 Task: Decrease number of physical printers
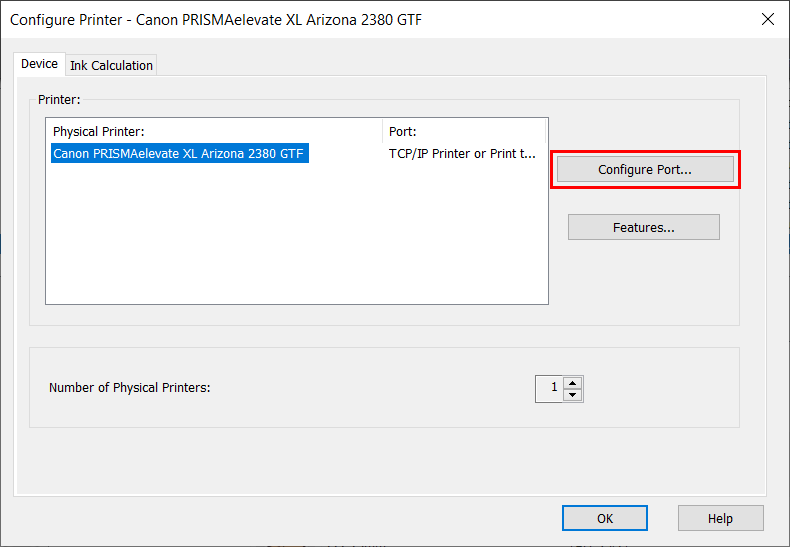point(572,395)
